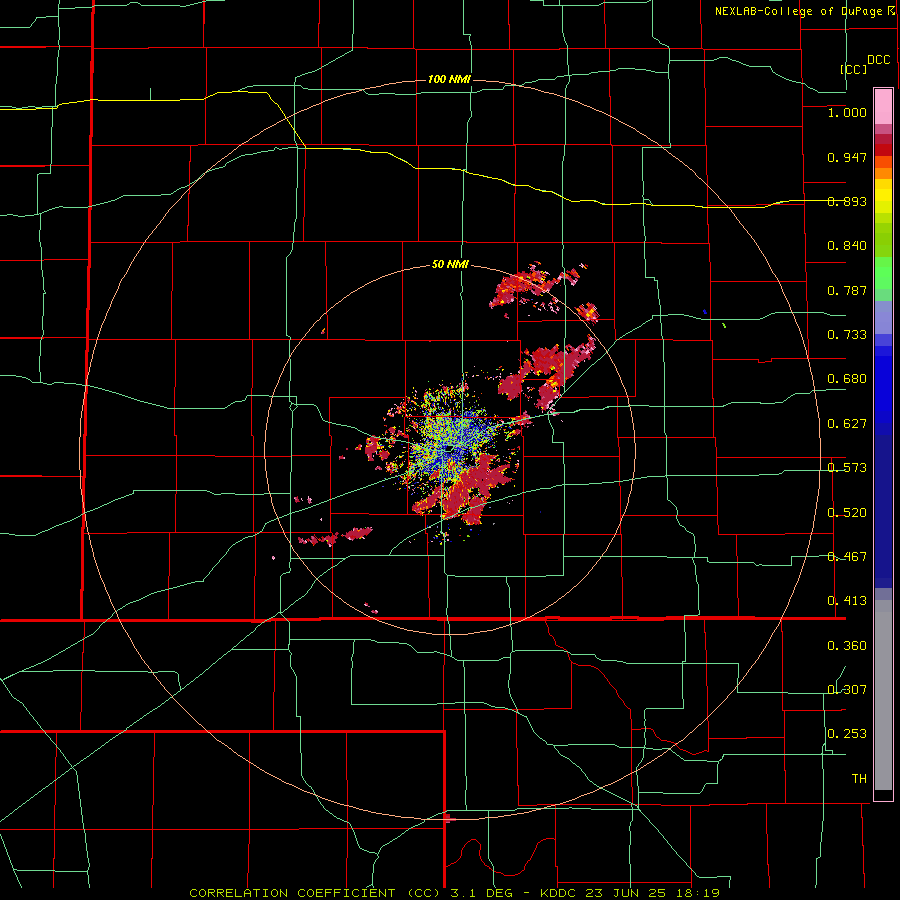Click the 0.413 scale value
The image size is (900, 900).
pos(847,601)
